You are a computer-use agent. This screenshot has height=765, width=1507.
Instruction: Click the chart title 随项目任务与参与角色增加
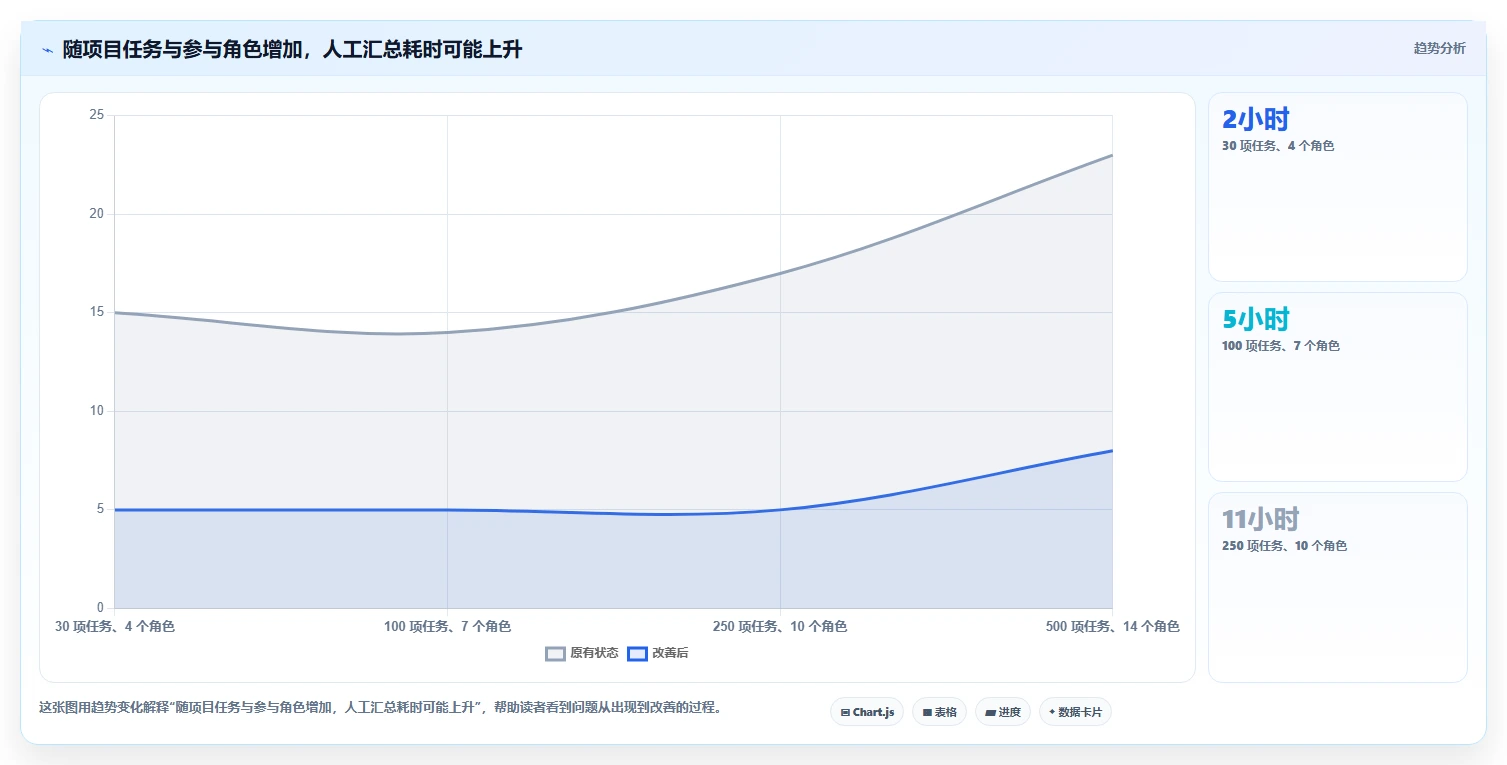[292, 50]
